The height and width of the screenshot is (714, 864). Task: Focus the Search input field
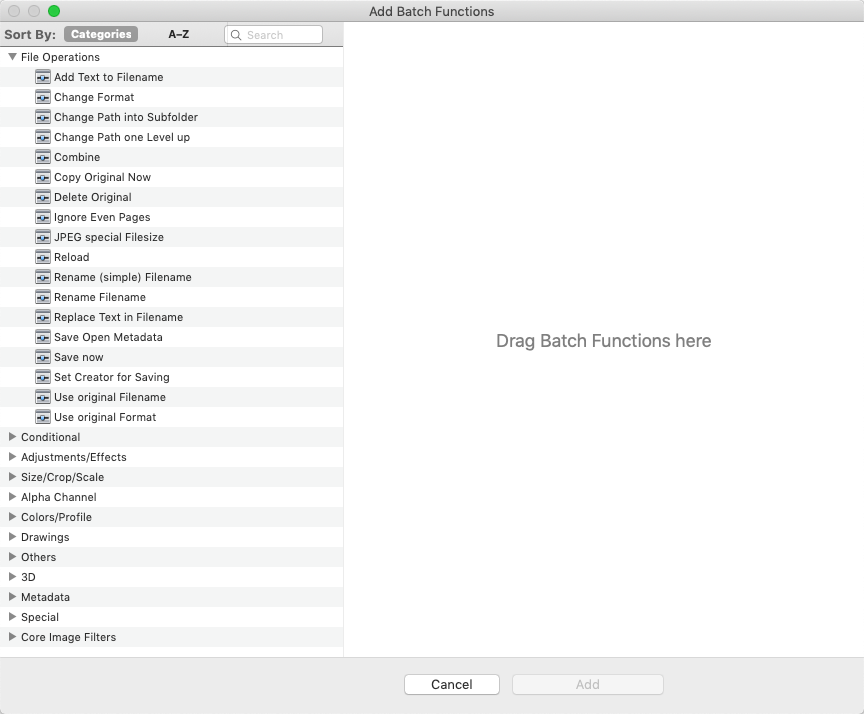click(x=273, y=35)
